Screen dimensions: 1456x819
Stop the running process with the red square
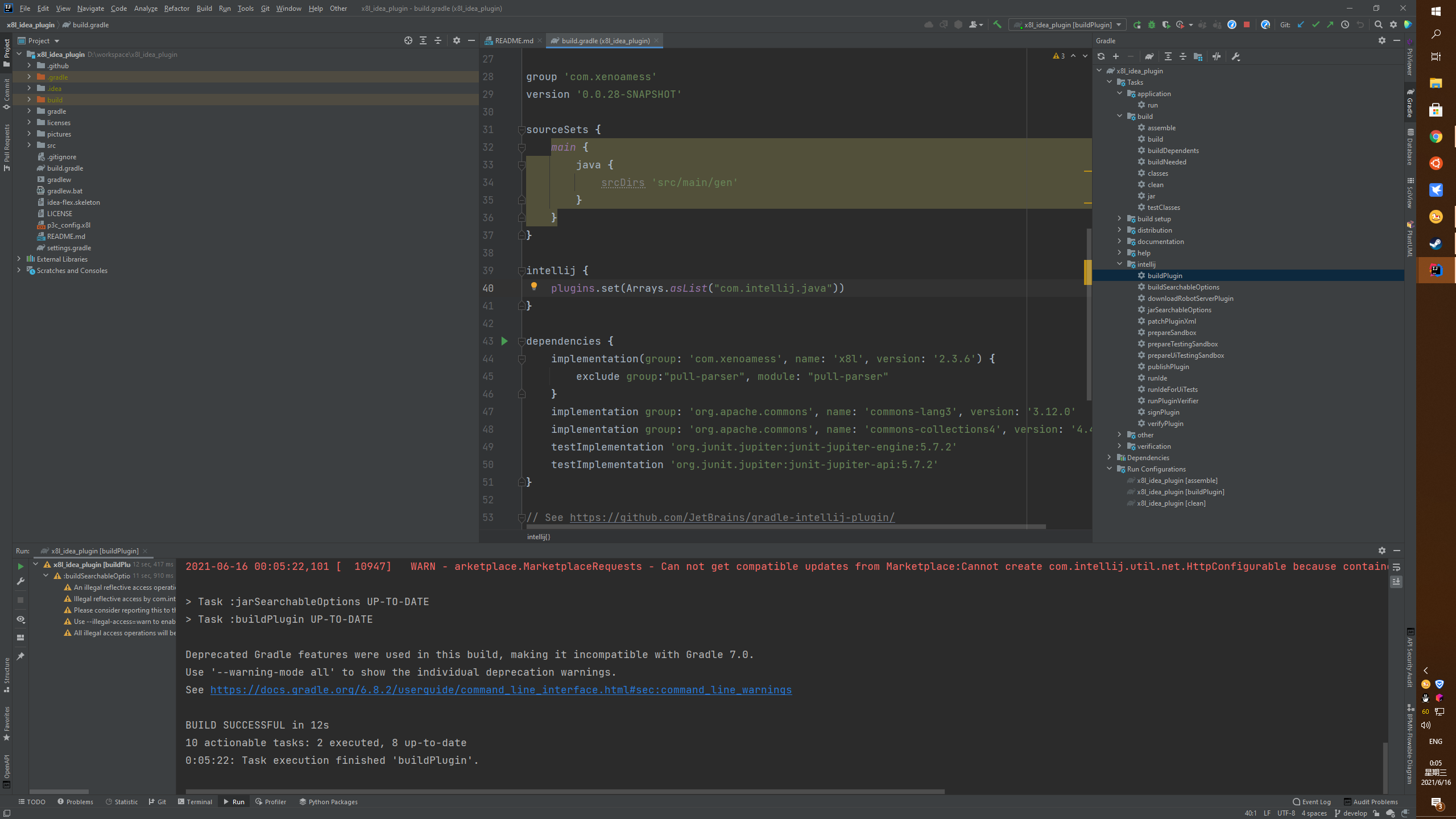[x=1247, y=24]
